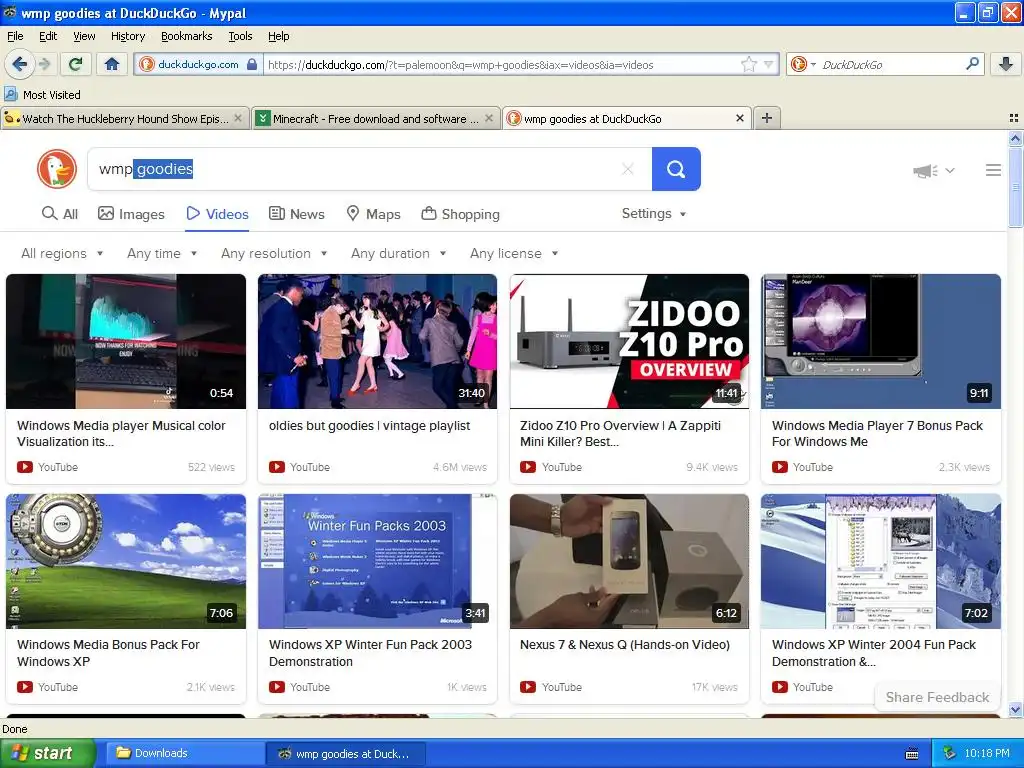Screen dimensions: 1024x768
Task: Switch to the Maps results tab
Action: pos(373,214)
